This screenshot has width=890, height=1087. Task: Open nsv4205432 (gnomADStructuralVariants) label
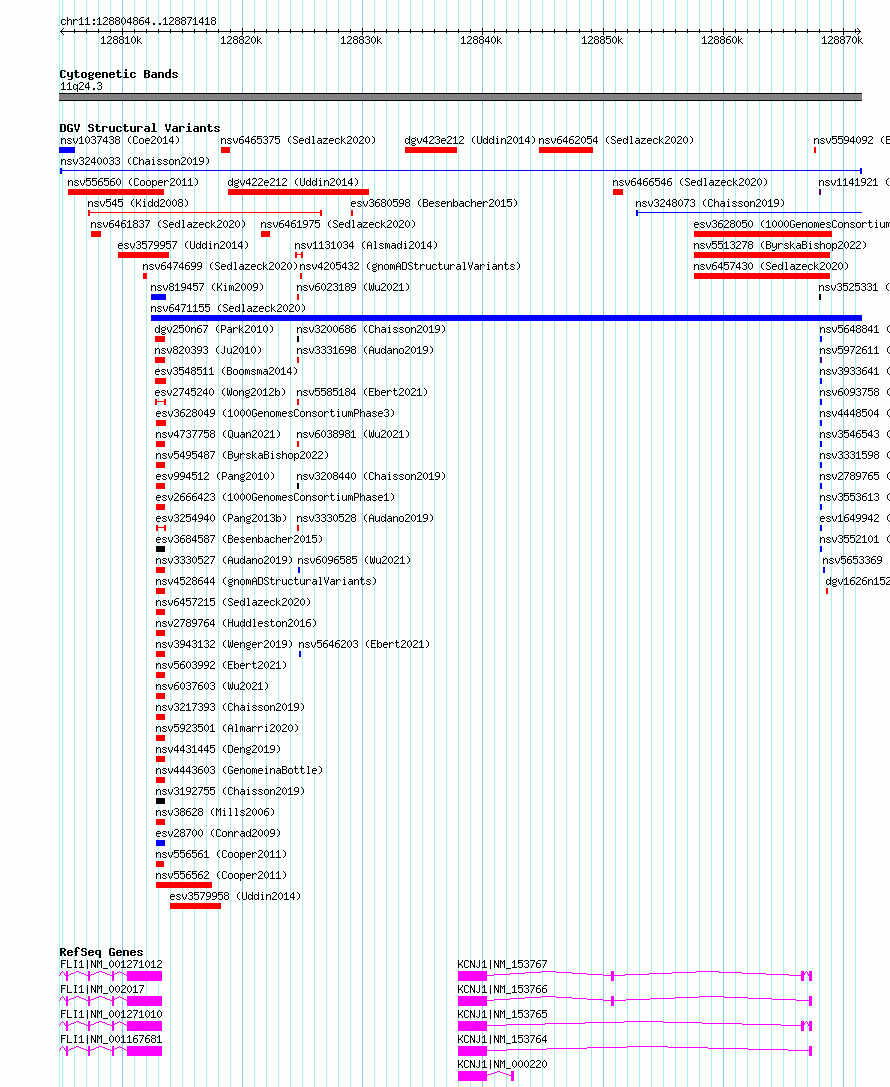[410, 266]
